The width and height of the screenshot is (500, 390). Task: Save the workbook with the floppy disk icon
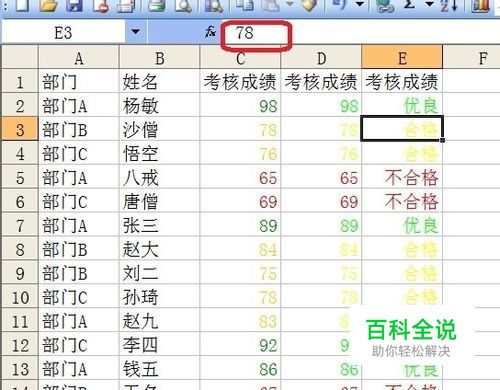pos(74,5)
